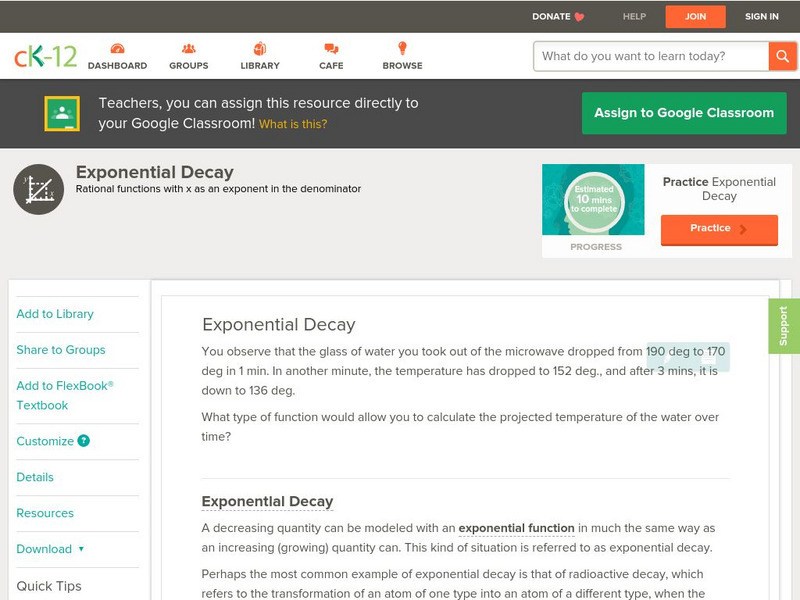Click the orange Practice button
The width and height of the screenshot is (800, 600).
(719, 229)
